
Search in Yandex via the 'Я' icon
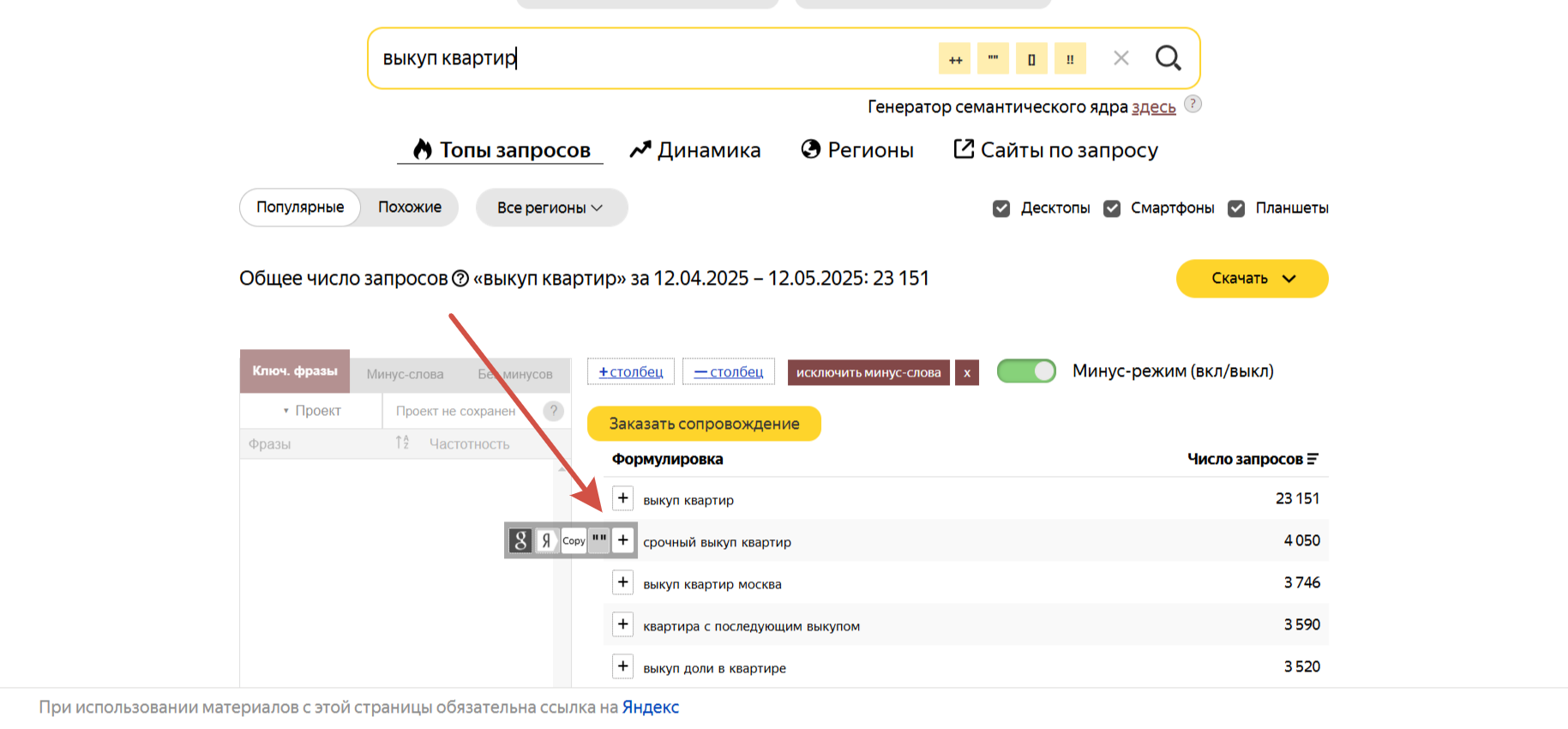[546, 540]
